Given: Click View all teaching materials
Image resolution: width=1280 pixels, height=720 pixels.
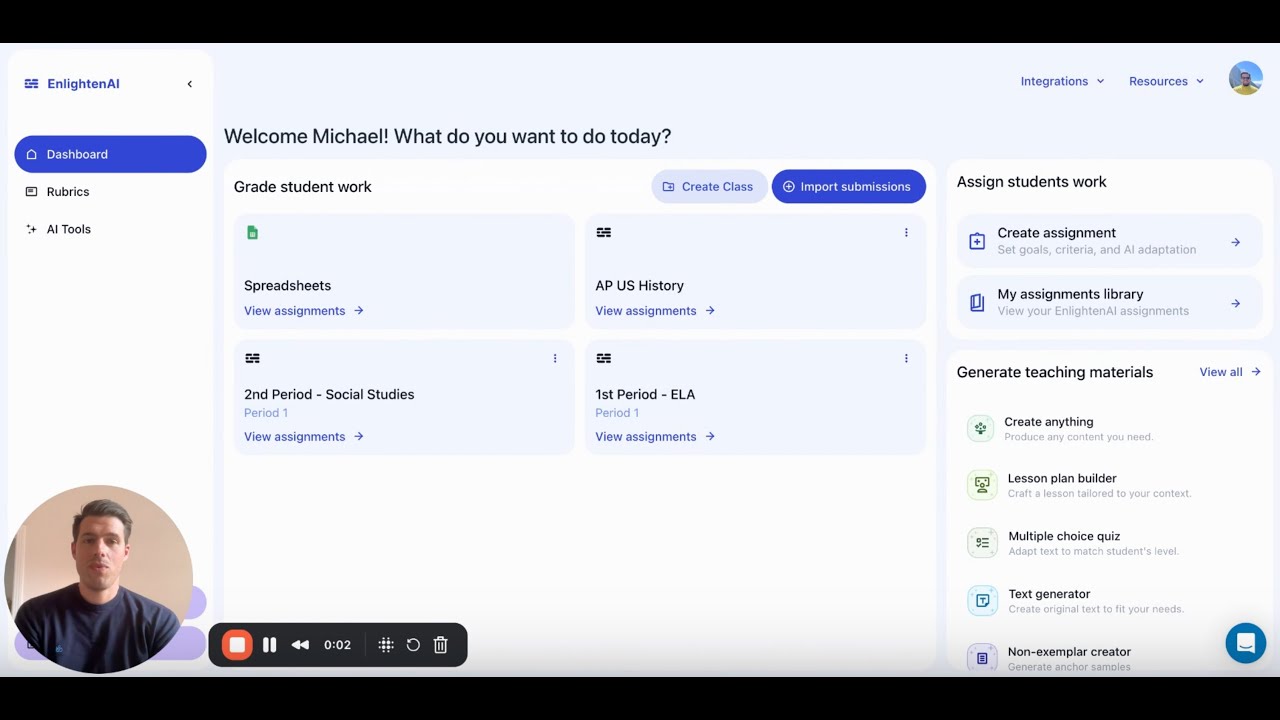Looking at the screenshot, I should click(1230, 372).
